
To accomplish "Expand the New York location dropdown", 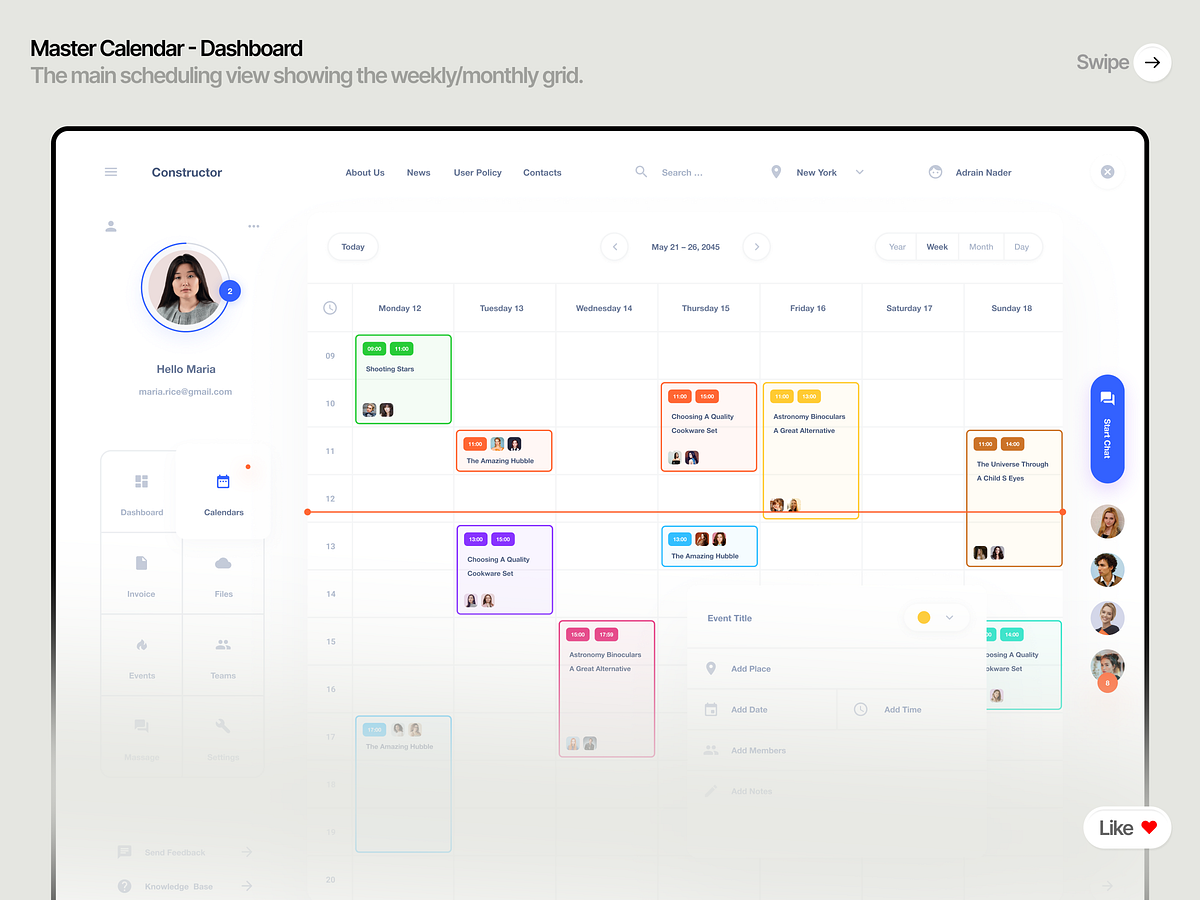I will 860,171.
